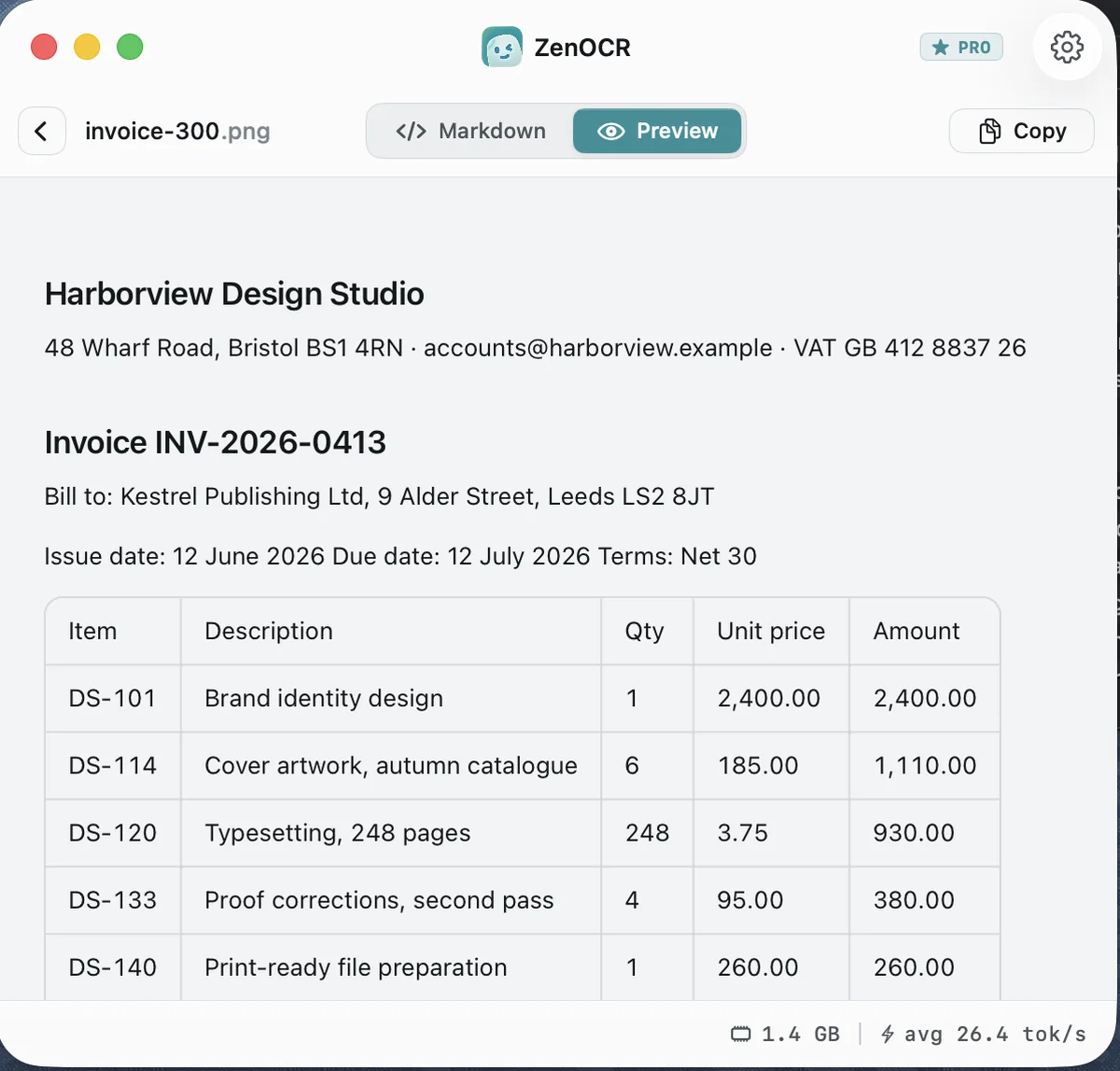
Task: Click the 3.75 unit price cell
Action: (772, 833)
